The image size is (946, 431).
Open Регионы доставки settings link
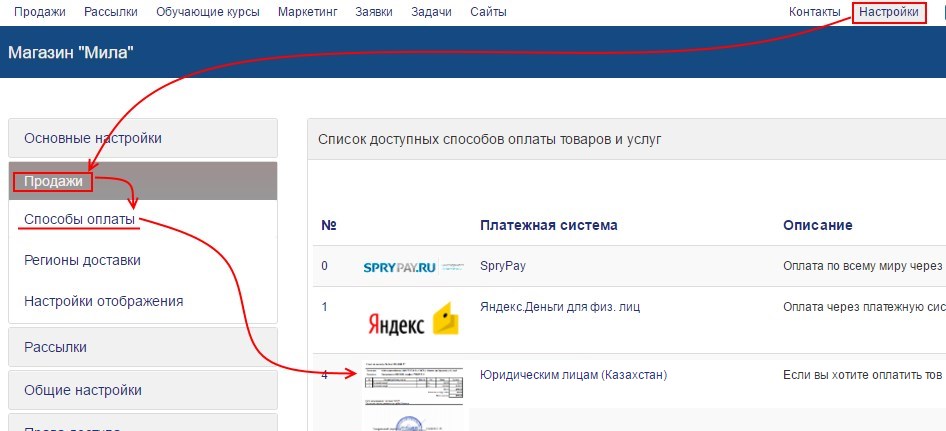(x=82, y=260)
